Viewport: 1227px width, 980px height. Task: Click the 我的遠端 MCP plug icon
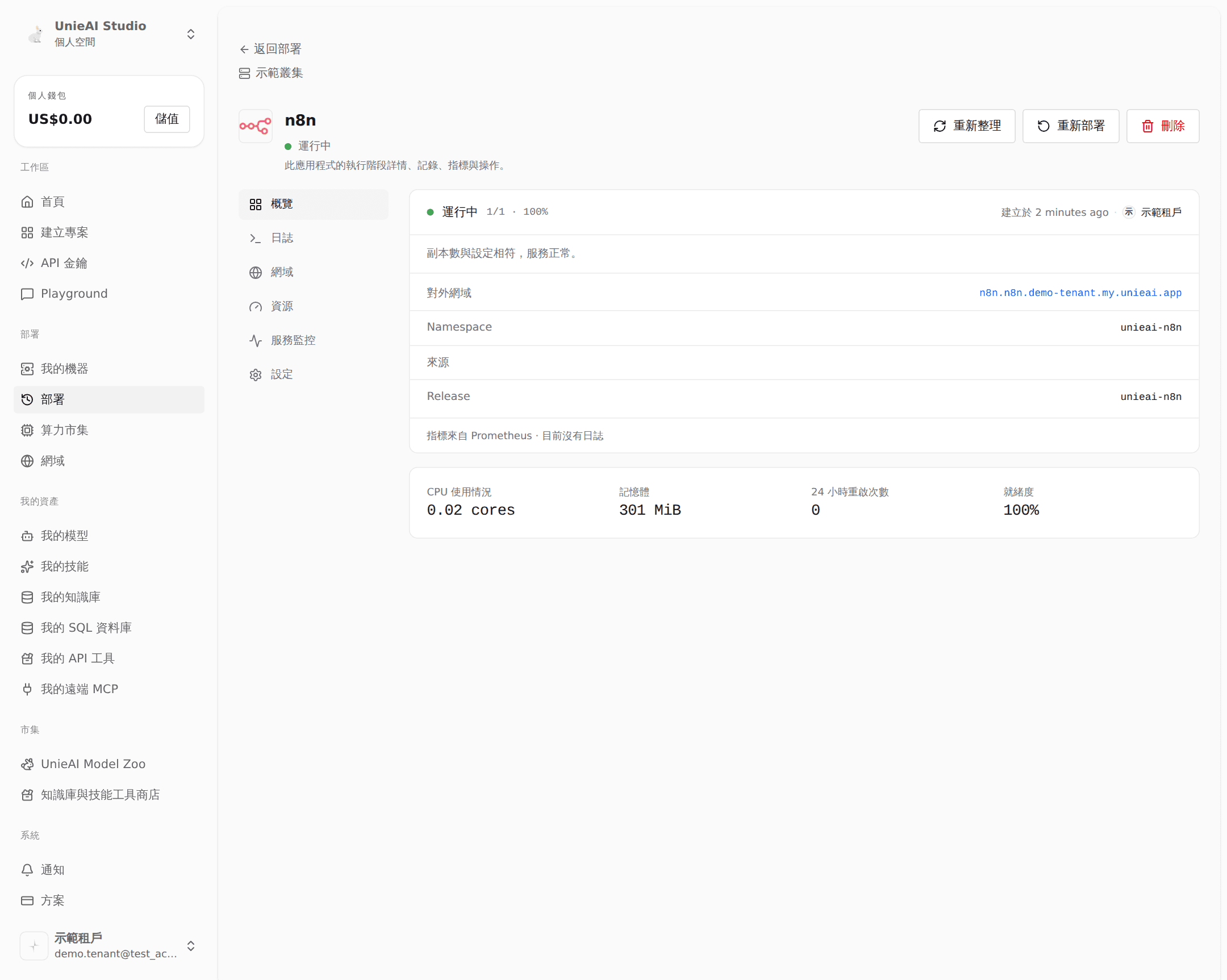coord(27,690)
